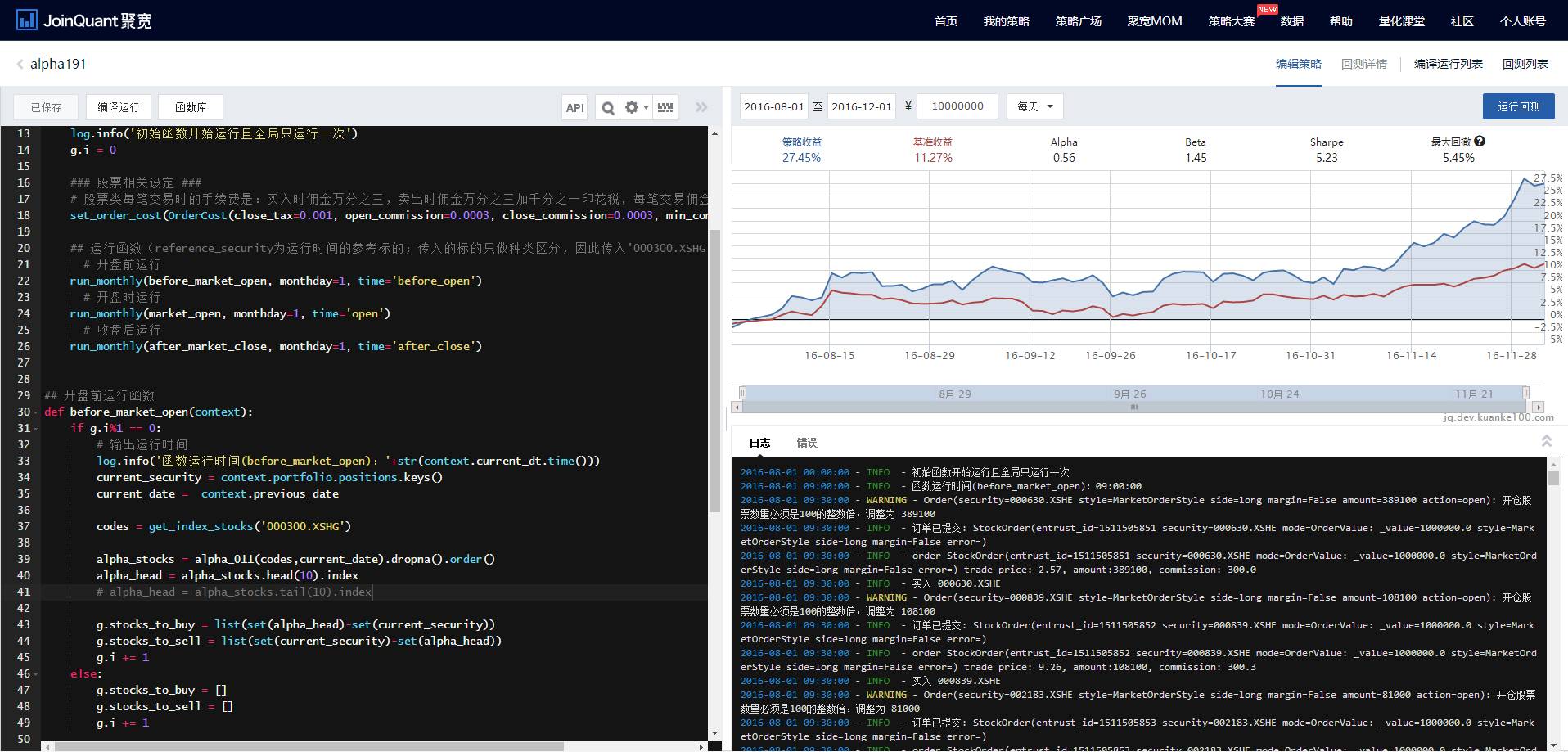1568x752 pixels.
Task: Click the log panel scrollbar thumb
Action: [1553, 478]
